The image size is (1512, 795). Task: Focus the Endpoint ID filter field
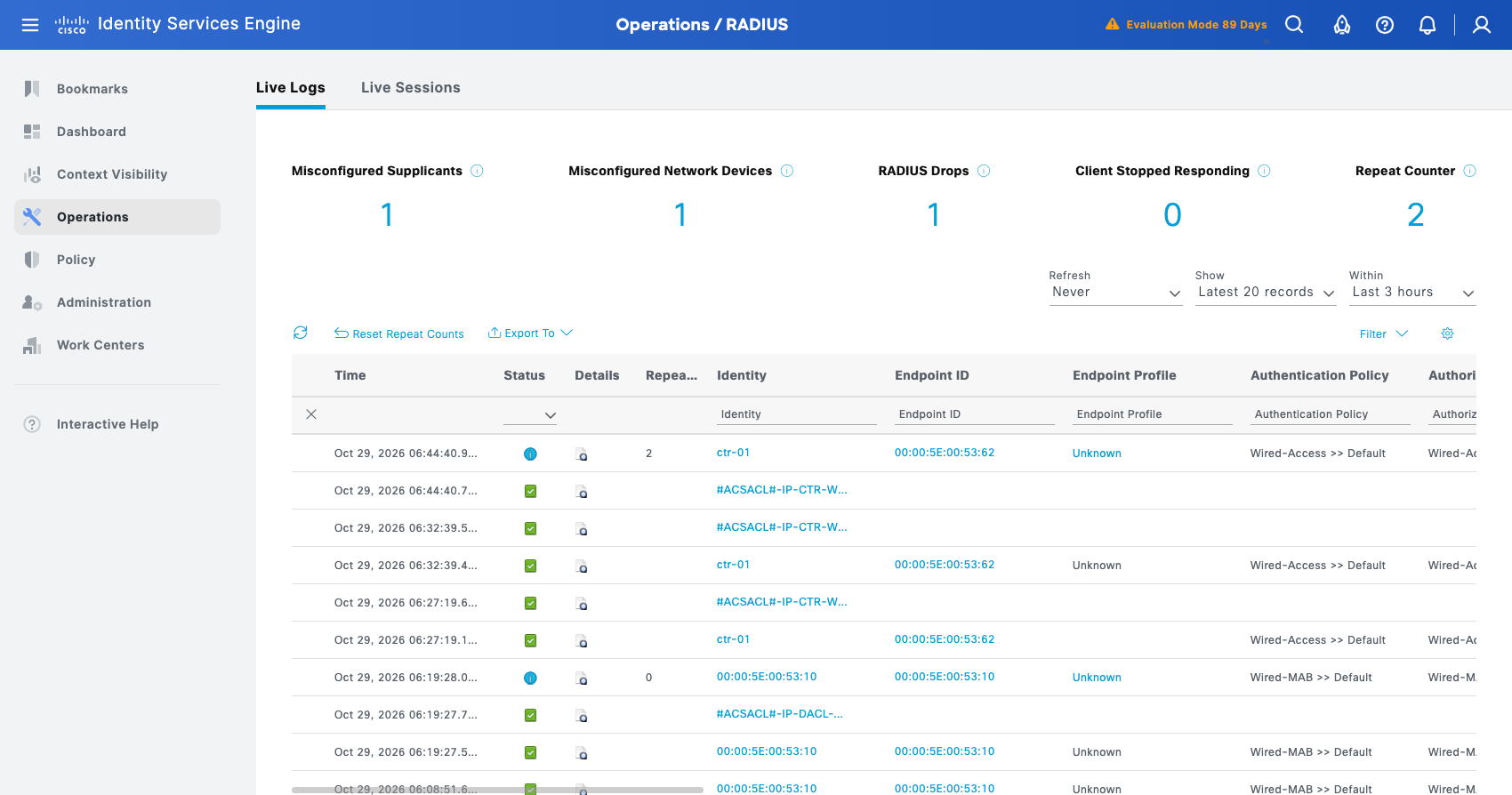pos(975,414)
